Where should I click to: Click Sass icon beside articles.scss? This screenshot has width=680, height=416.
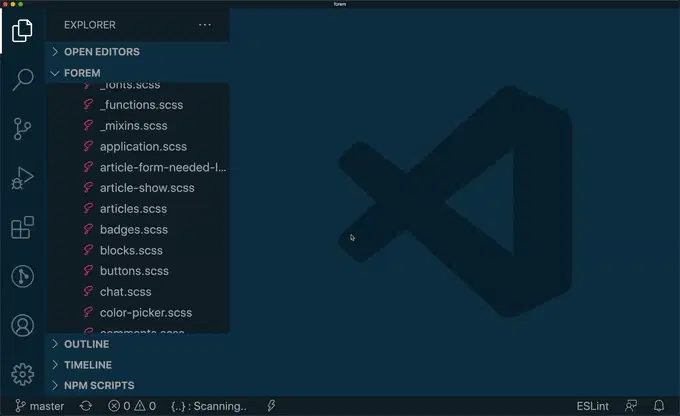pos(88,208)
